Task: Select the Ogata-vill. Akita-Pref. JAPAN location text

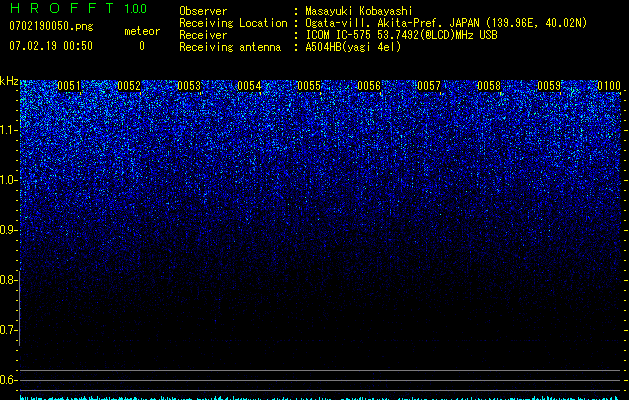Action: pyautogui.click(x=446, y=23)
